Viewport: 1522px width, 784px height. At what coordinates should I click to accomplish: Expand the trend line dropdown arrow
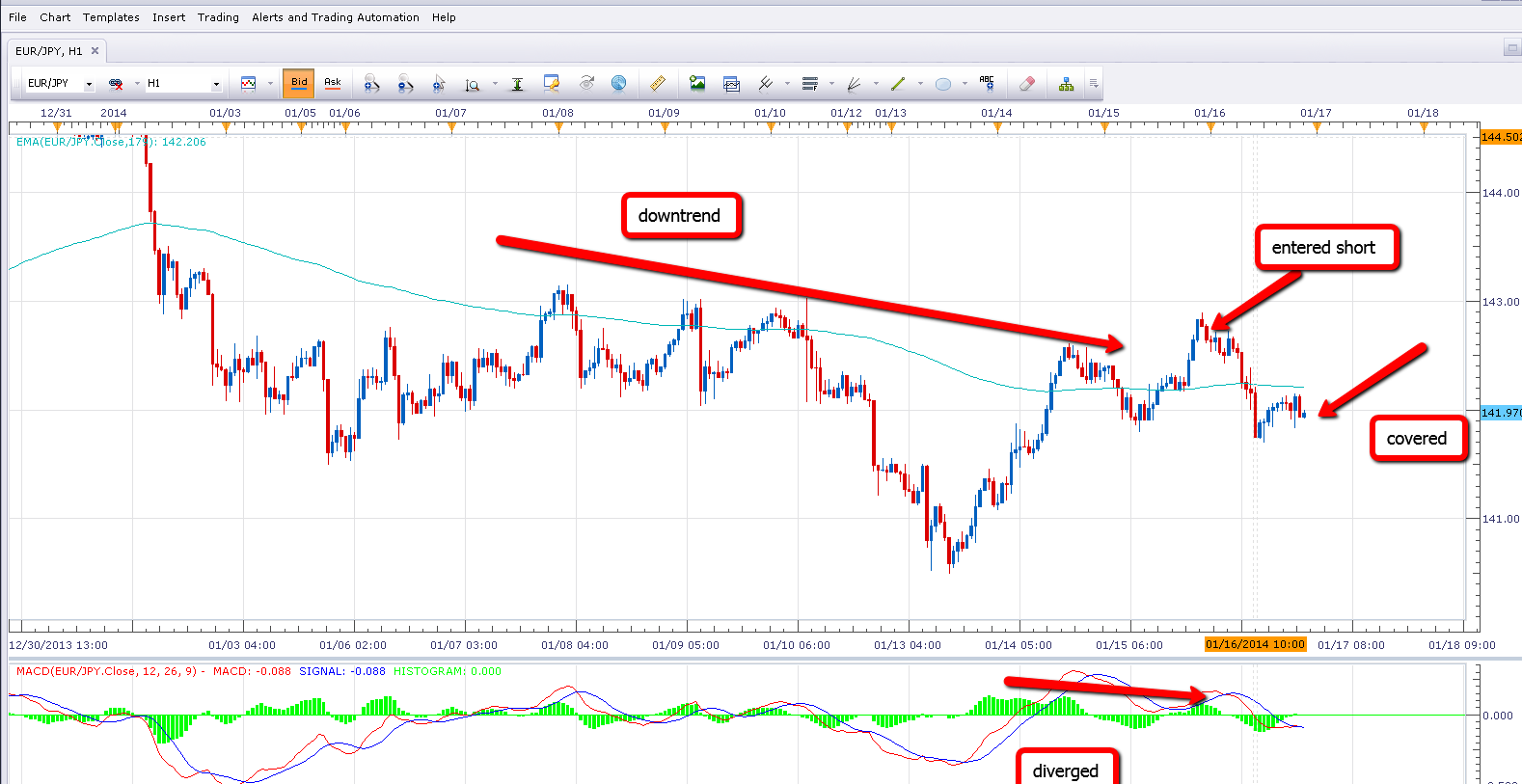tap(920, 84)
